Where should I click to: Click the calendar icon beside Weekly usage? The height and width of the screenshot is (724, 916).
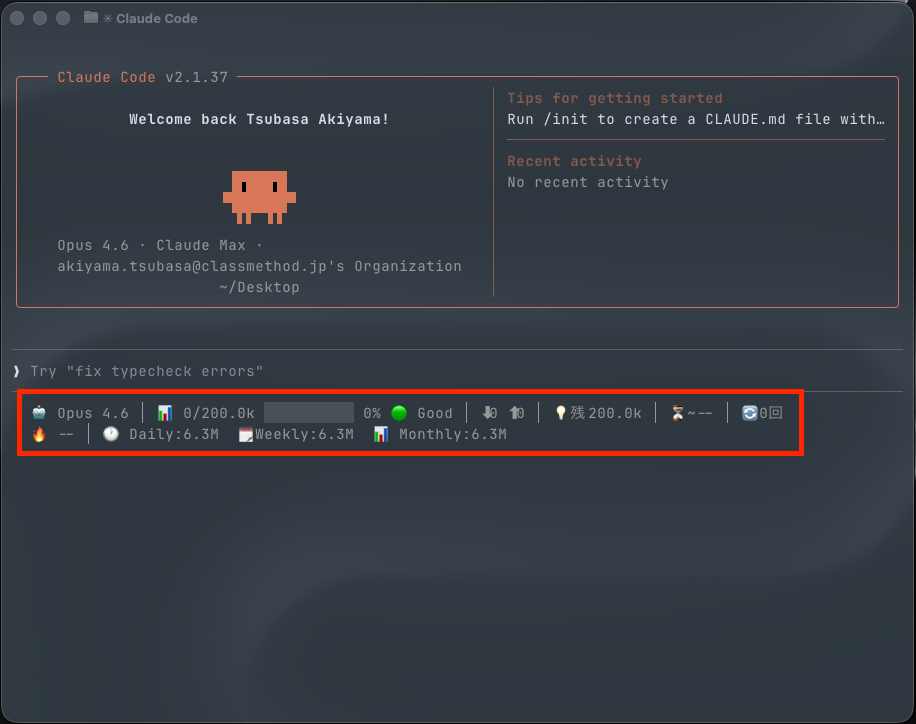click(x=246, y=435)
